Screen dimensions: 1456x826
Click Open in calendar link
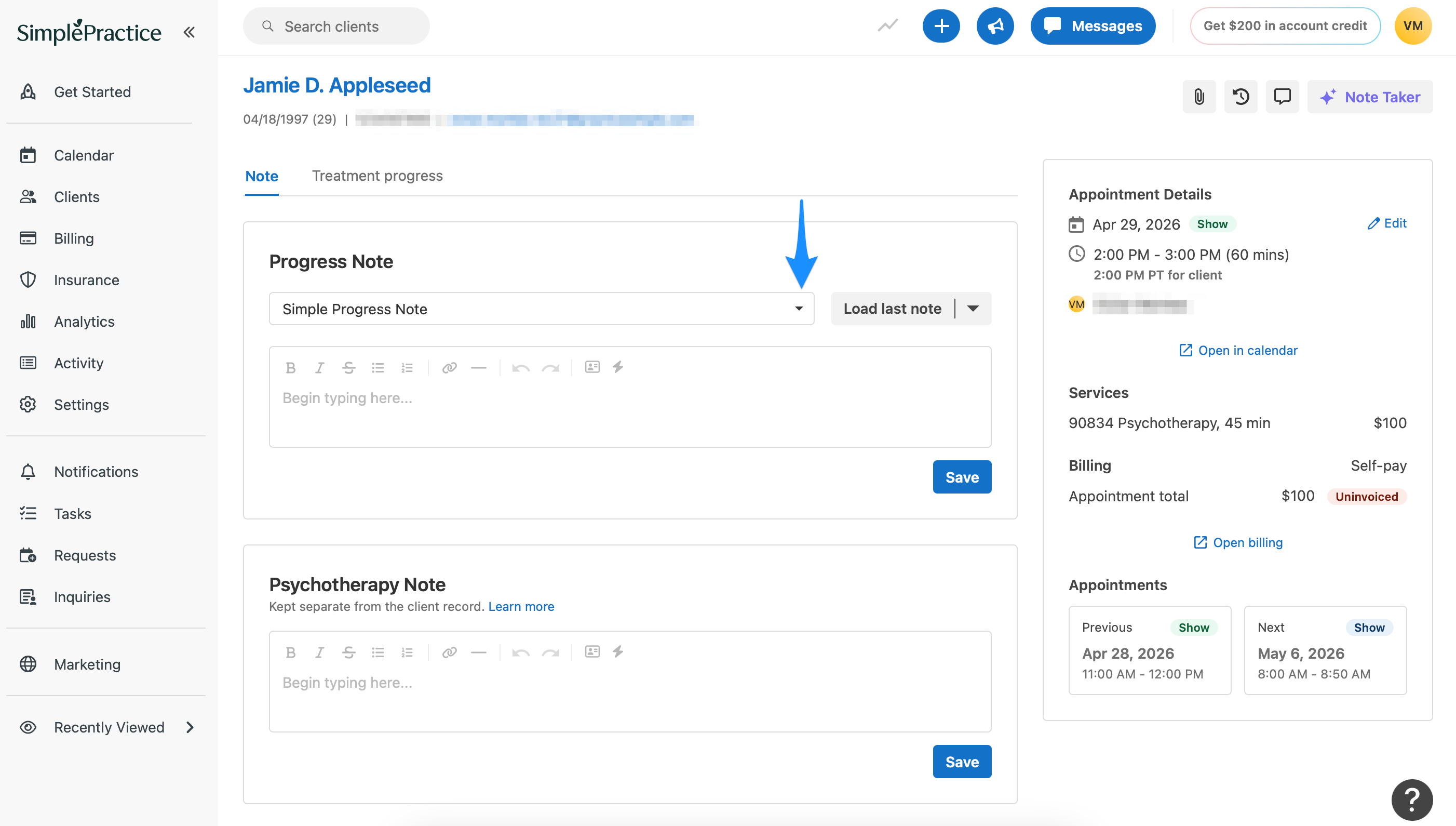pos(1238,350)
